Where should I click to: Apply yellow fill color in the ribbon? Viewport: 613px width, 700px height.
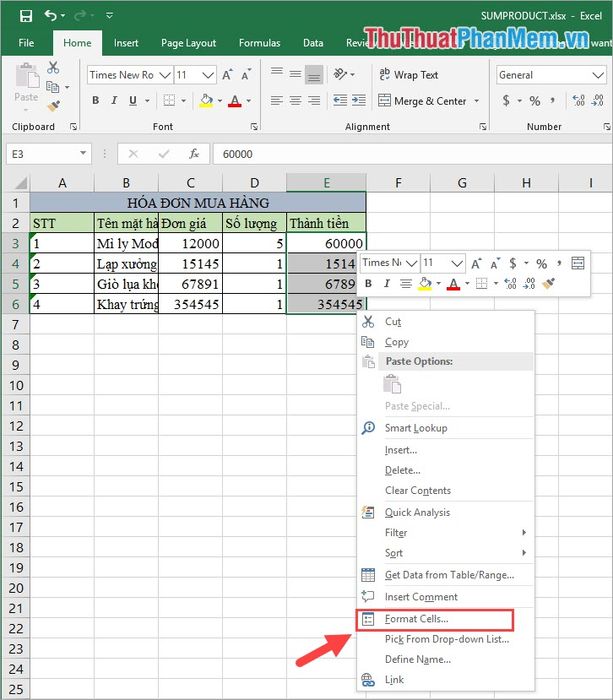click(x=206, y=101)
